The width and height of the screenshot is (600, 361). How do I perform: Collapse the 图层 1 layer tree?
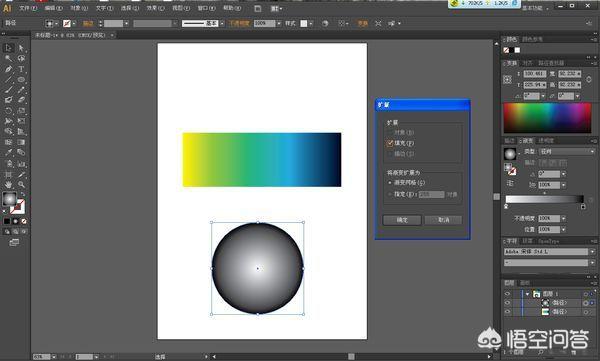pyautogui.click(x=527, y=294)
